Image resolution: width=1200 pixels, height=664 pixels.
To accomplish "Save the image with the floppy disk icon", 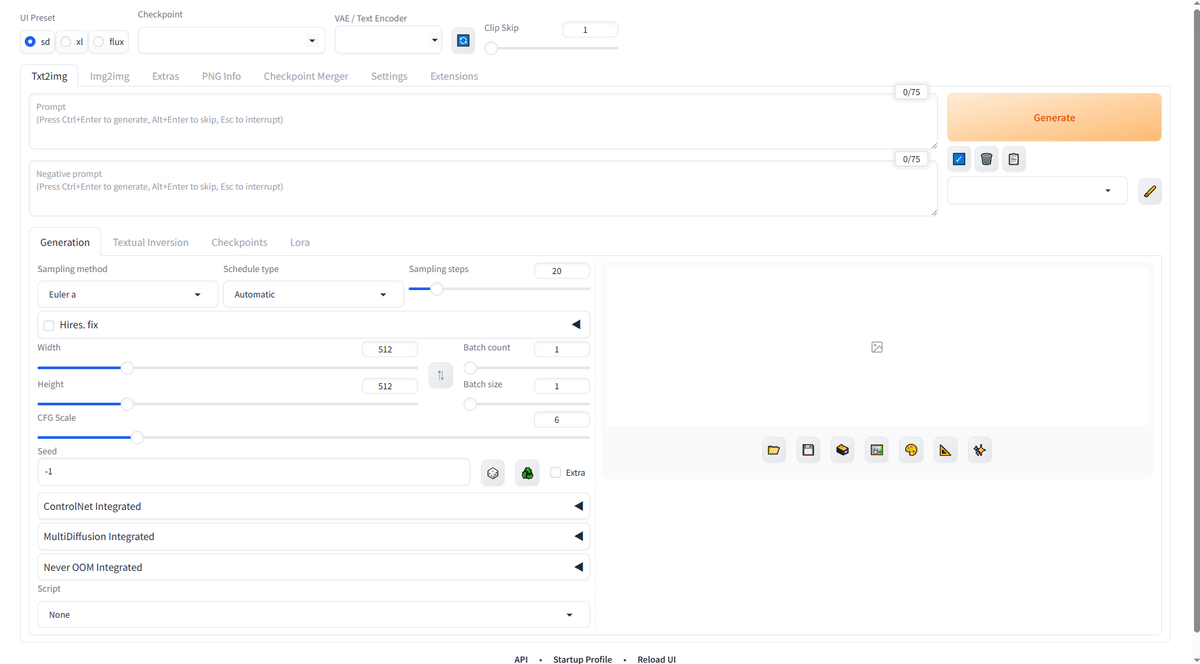I will [x=808, y=449].
